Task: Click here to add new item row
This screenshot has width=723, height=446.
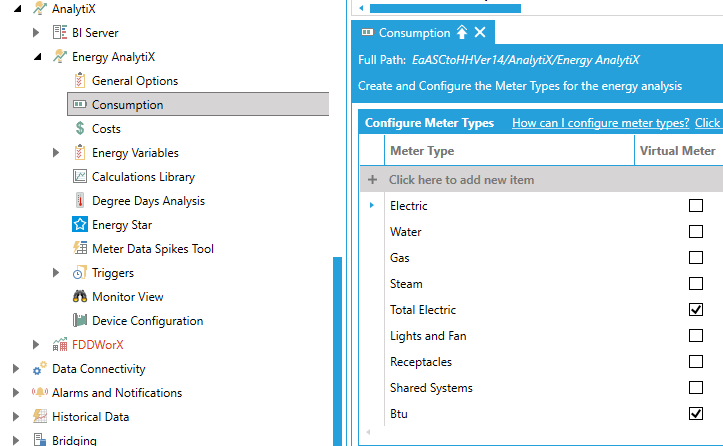Action: tap(461, 180)
